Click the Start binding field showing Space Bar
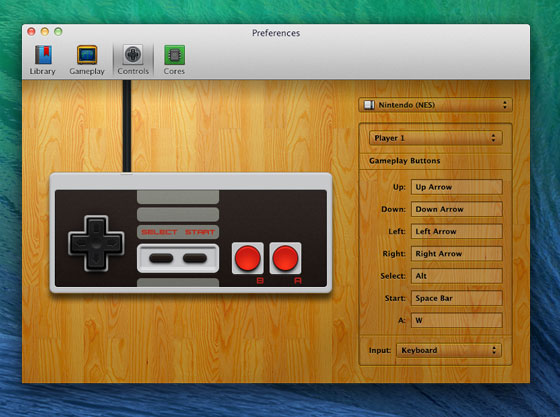Screen dimensions: 560x417 coord(457,298)
